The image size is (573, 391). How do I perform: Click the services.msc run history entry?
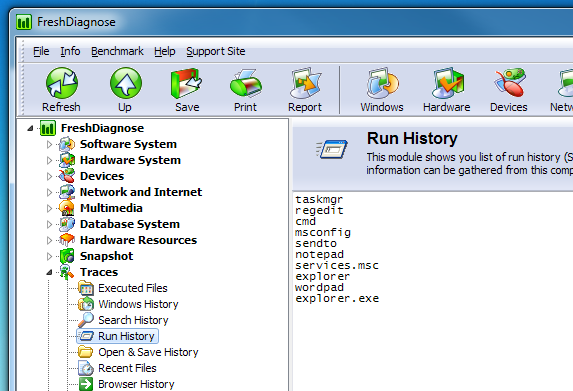337,265
